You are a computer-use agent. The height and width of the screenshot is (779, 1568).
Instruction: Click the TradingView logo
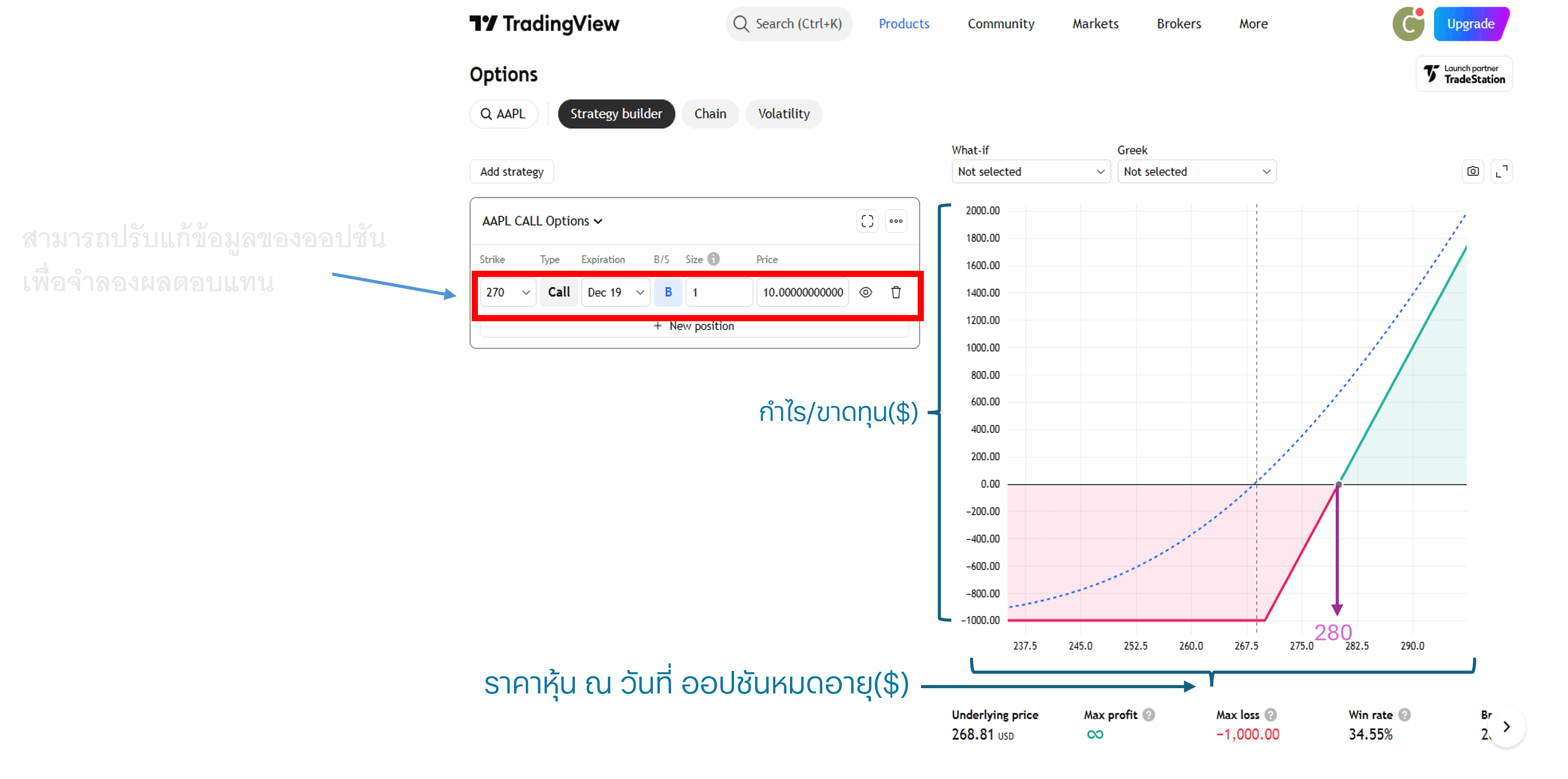point(545,24)
